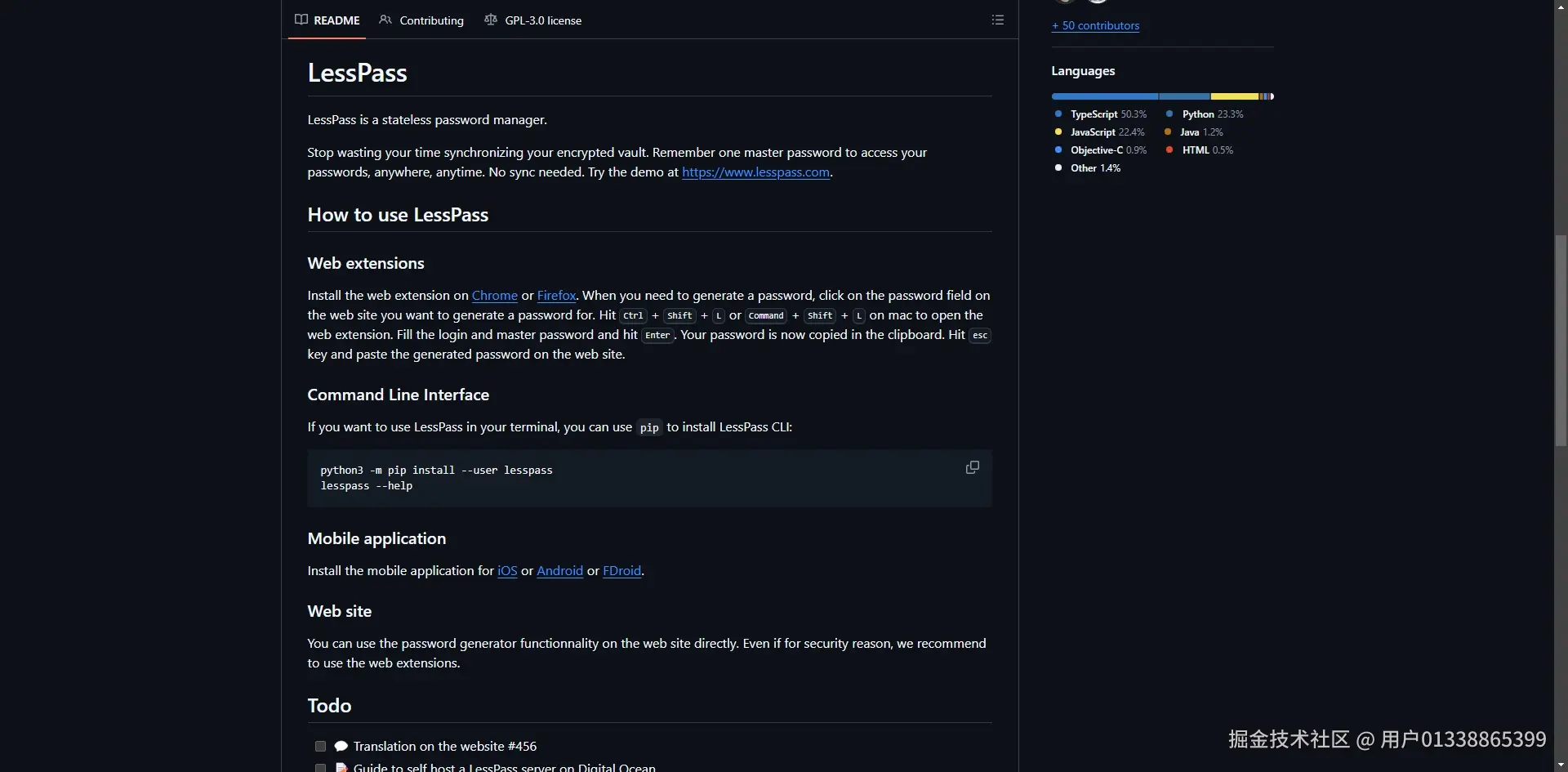The width and height of the screenshot is (1568, 772).
Task: Click the 'lesspass --help' code line
Action: point(367,486)
